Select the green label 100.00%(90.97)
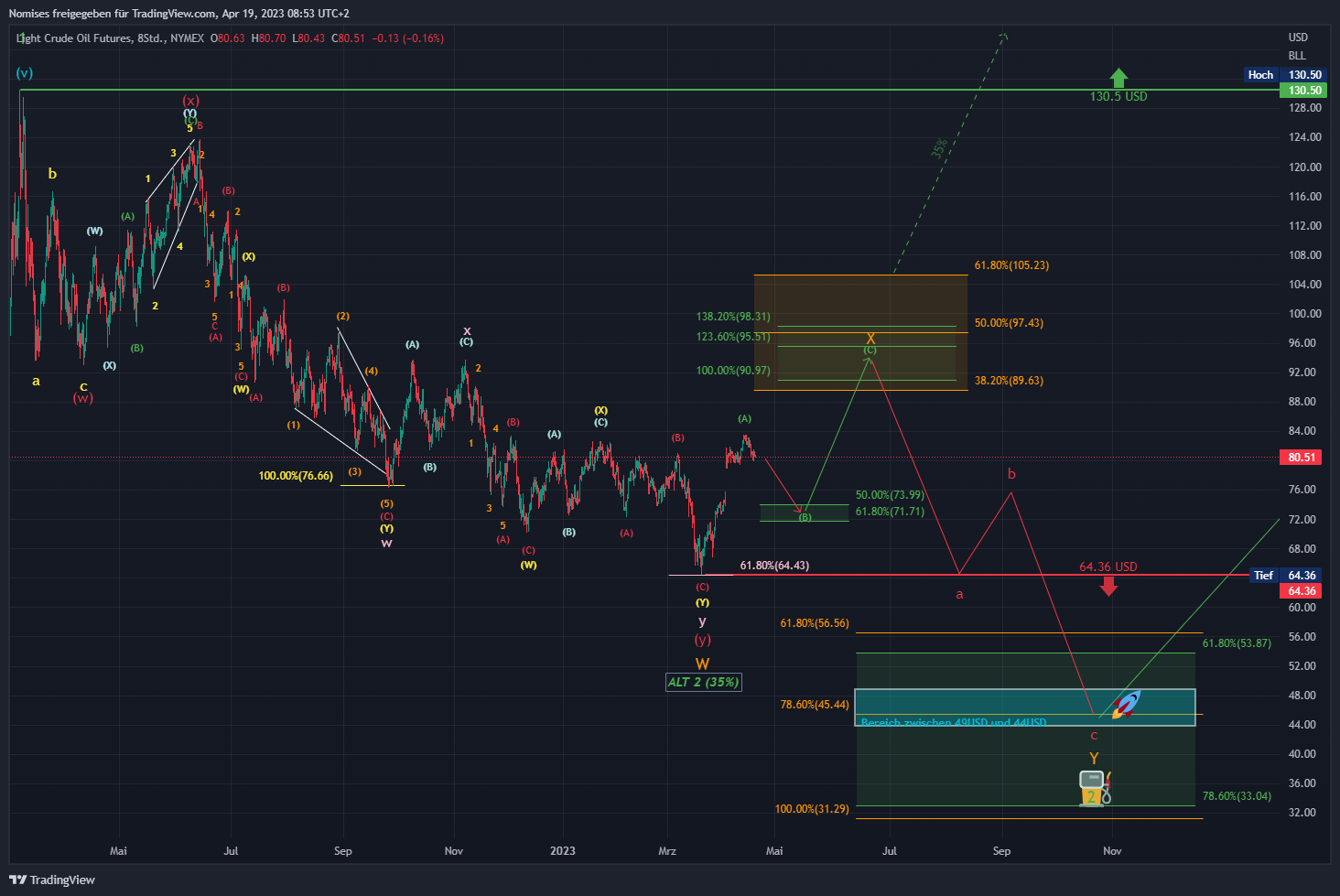 click(733, 371)
